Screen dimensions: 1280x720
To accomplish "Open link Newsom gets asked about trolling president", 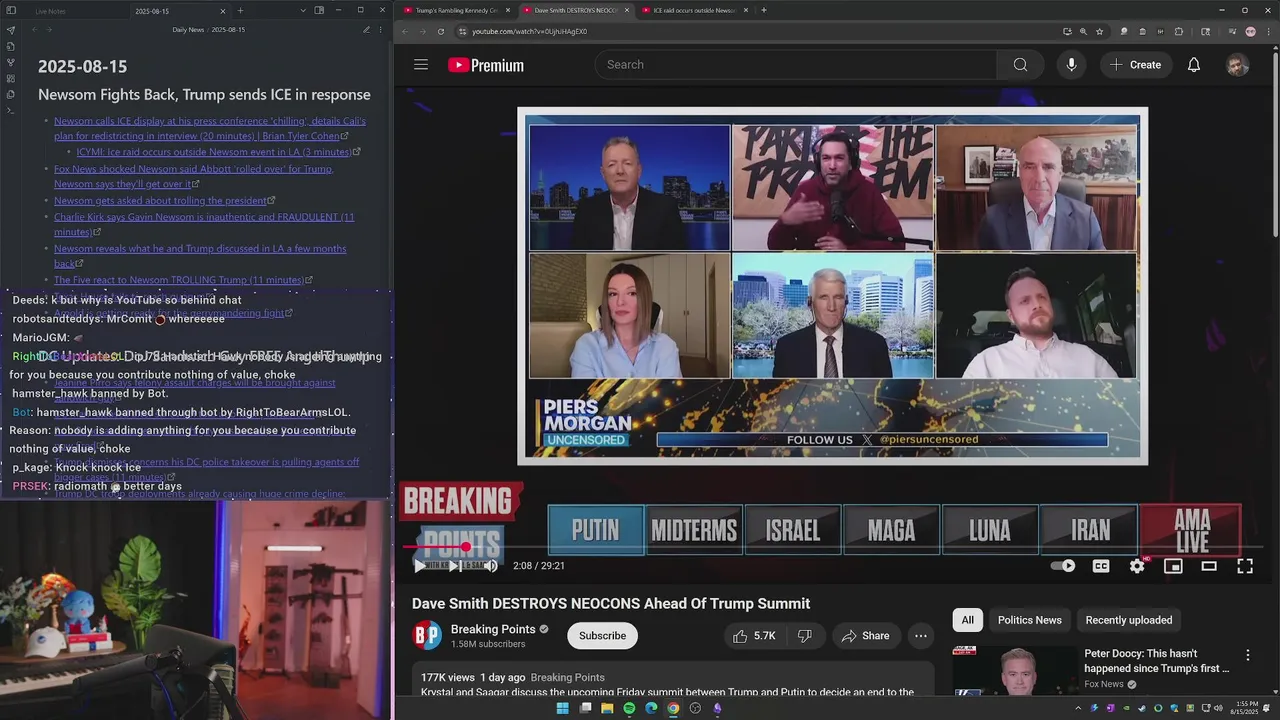I will [160, 201].
